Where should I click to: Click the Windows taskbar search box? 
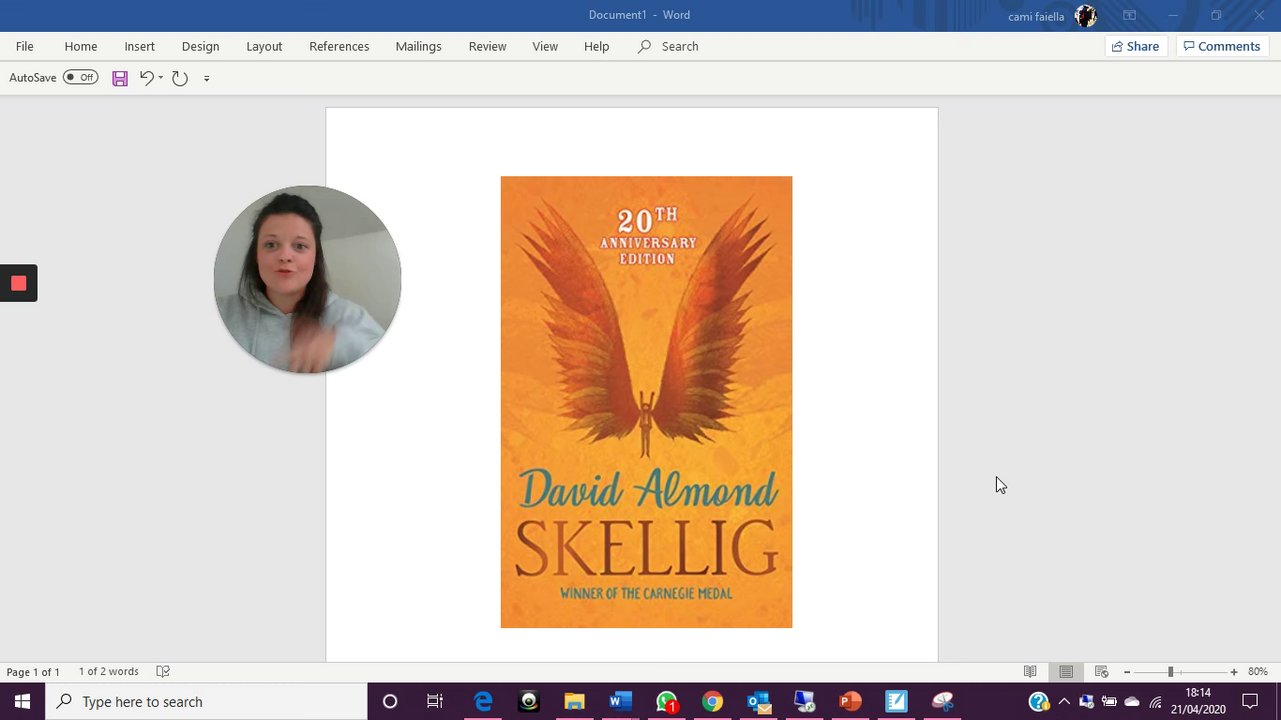206,701
